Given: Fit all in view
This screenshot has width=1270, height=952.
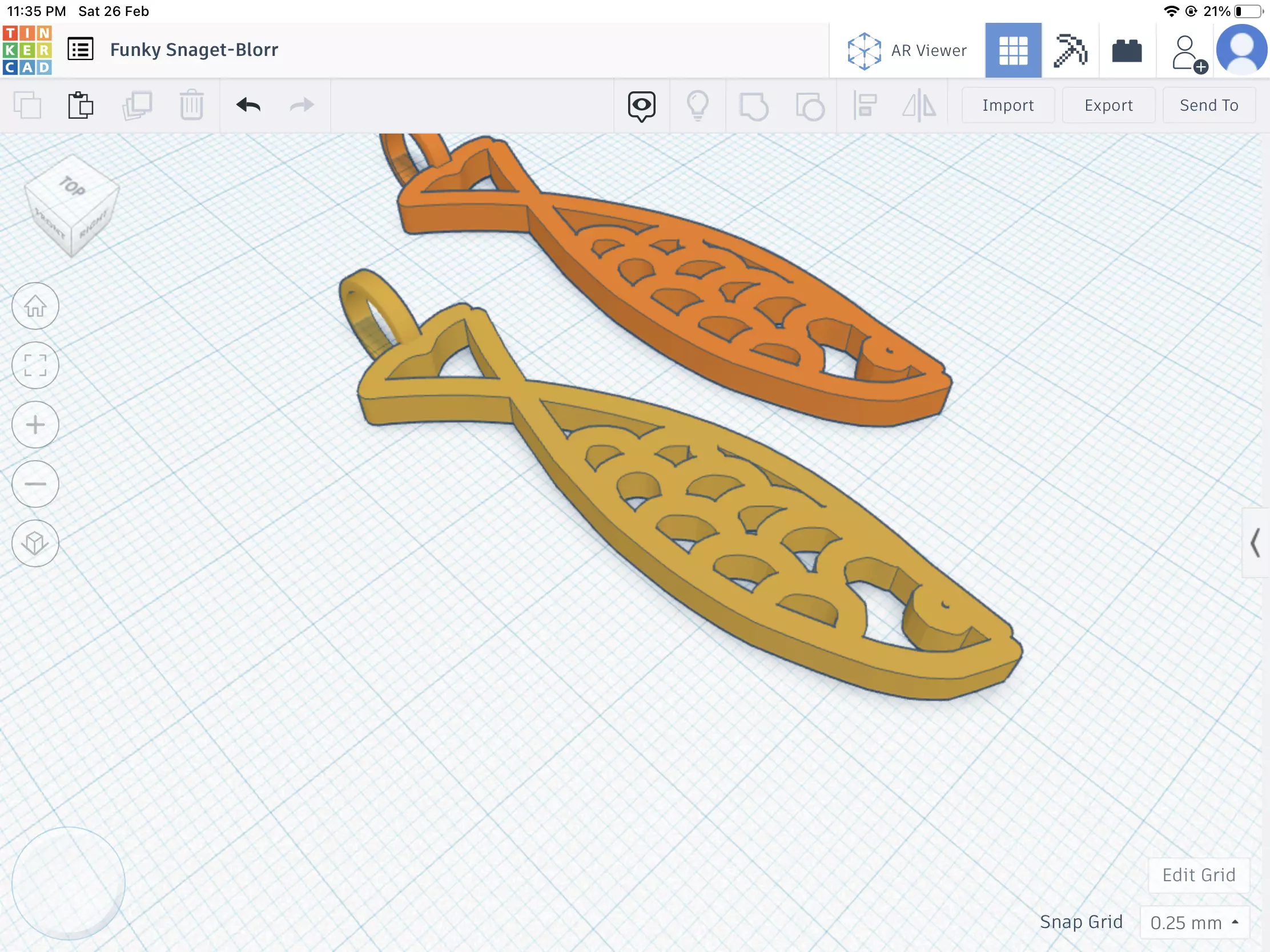Looking at the screenshot, I should pyautogui.click(x=35, y=365).
